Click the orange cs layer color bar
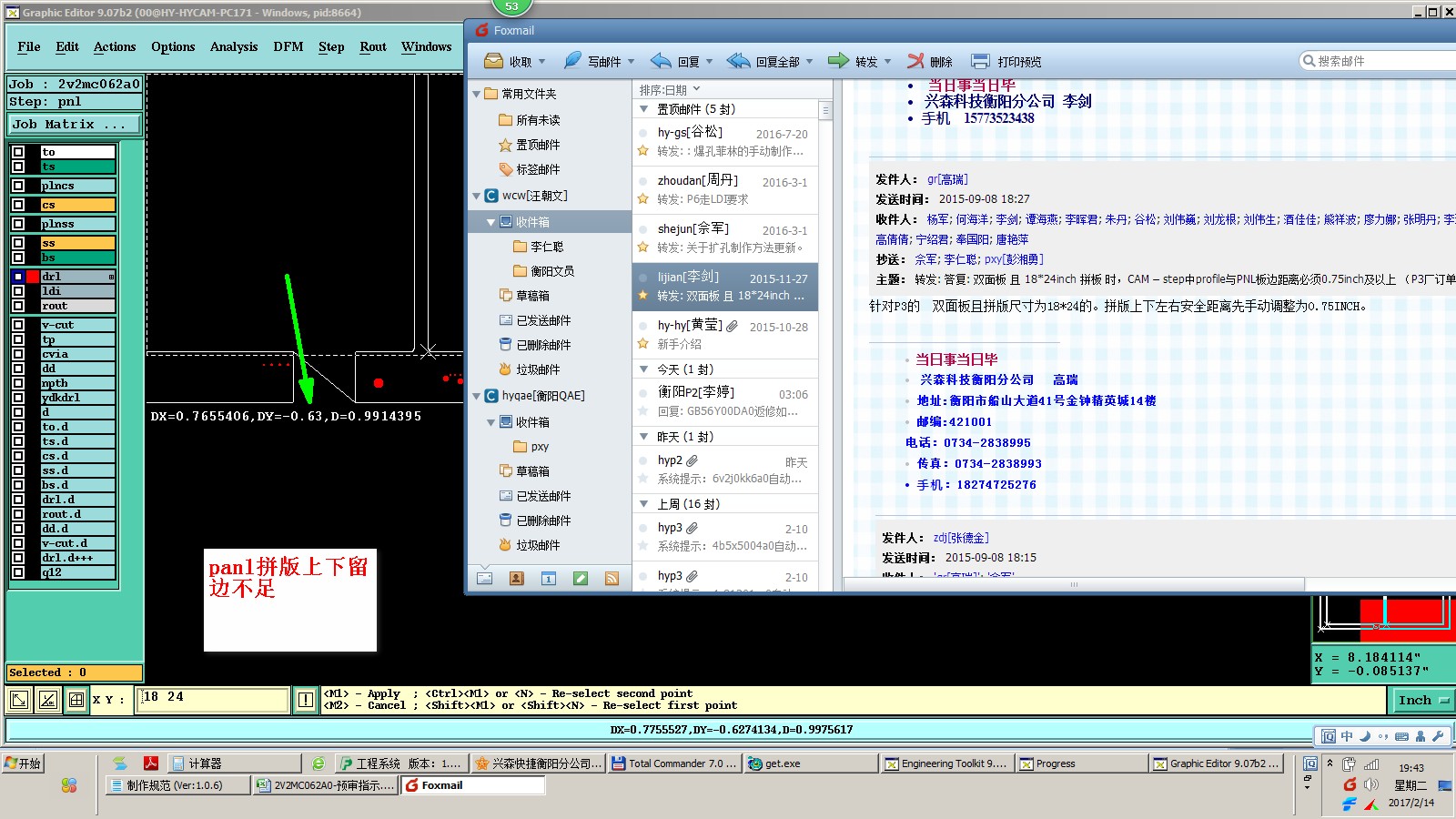Image resolution: width=1456 pixels, height=819 pixels. tap(78, 205)
